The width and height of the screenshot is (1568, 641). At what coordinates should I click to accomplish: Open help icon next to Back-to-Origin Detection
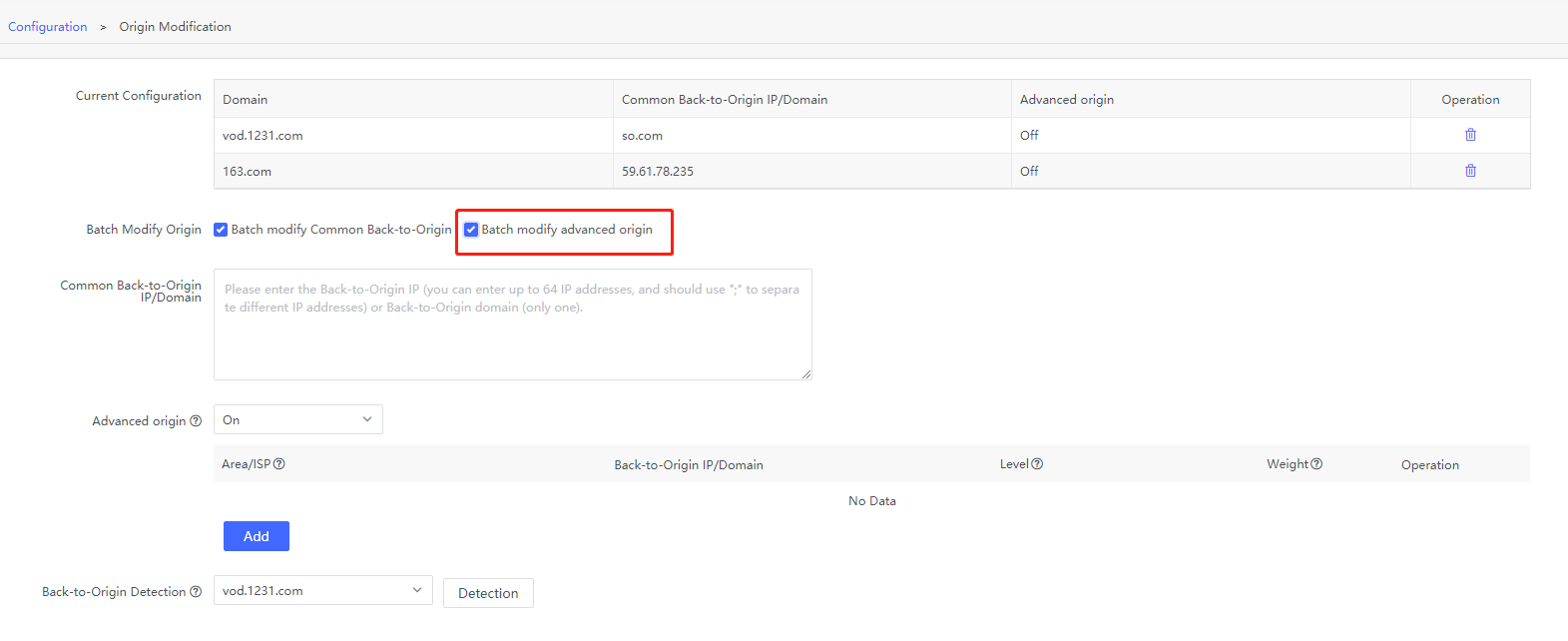tap(196, 592)
